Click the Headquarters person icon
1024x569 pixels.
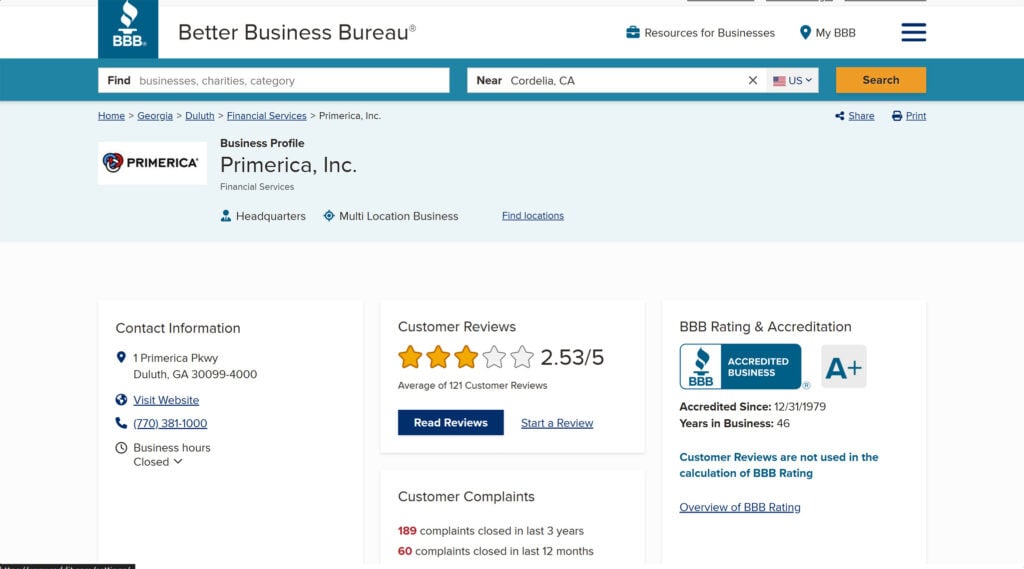[225, 216]
